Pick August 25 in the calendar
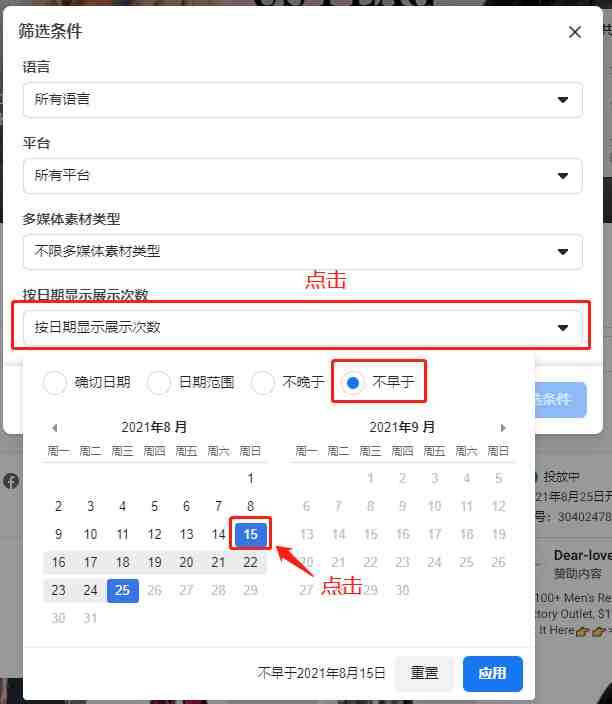 pos(123,590)
